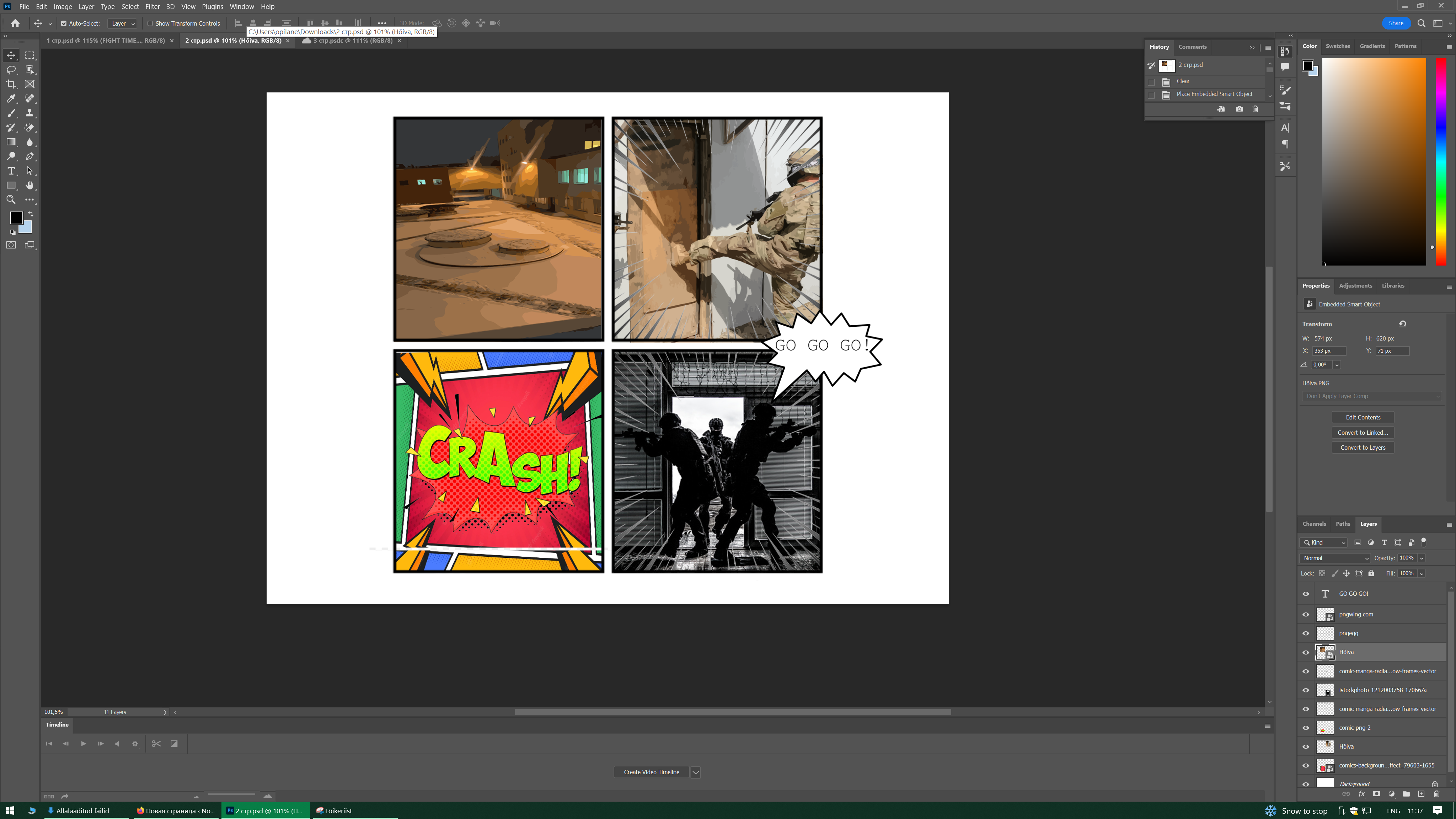The width and height of the screenshot is (1456, 819).
Task: Select the Hand tool
Action: pos(30,186)
